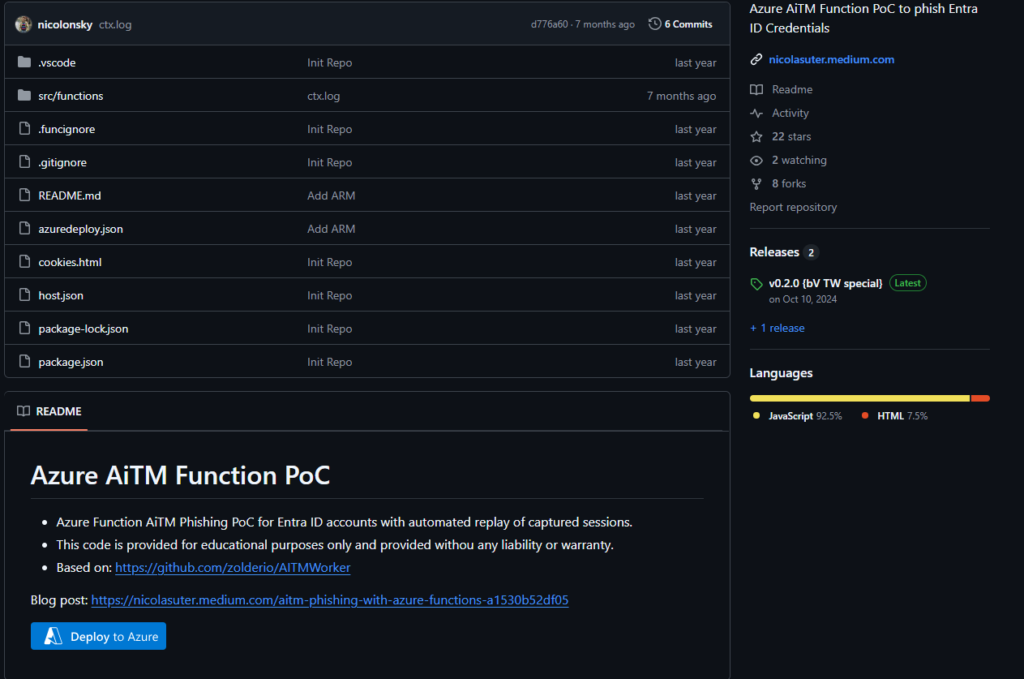
Task: Open the README tab
Action: (50, 411)
